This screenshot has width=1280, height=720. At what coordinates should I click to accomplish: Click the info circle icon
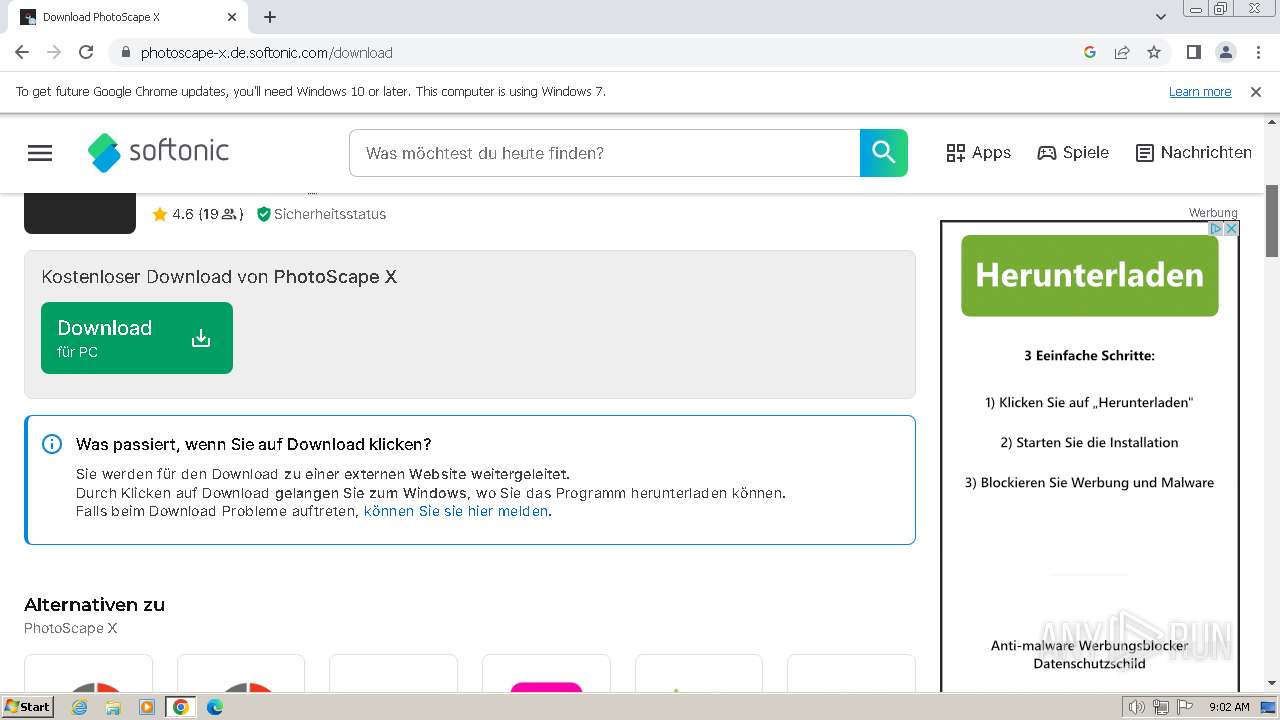tap(52, 444)
